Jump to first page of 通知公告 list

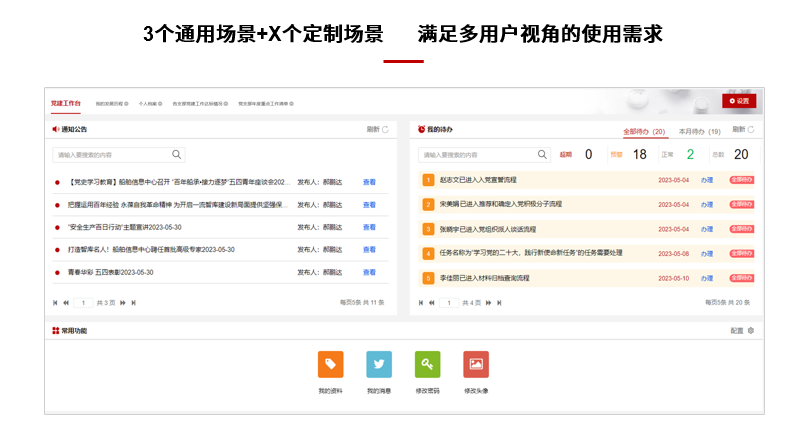(56, 302)
